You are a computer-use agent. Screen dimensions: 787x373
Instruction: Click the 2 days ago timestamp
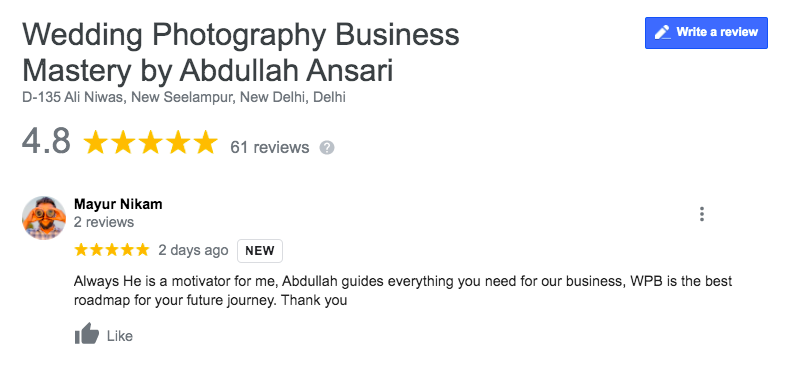pyautogui.click(x=193, y=250)
